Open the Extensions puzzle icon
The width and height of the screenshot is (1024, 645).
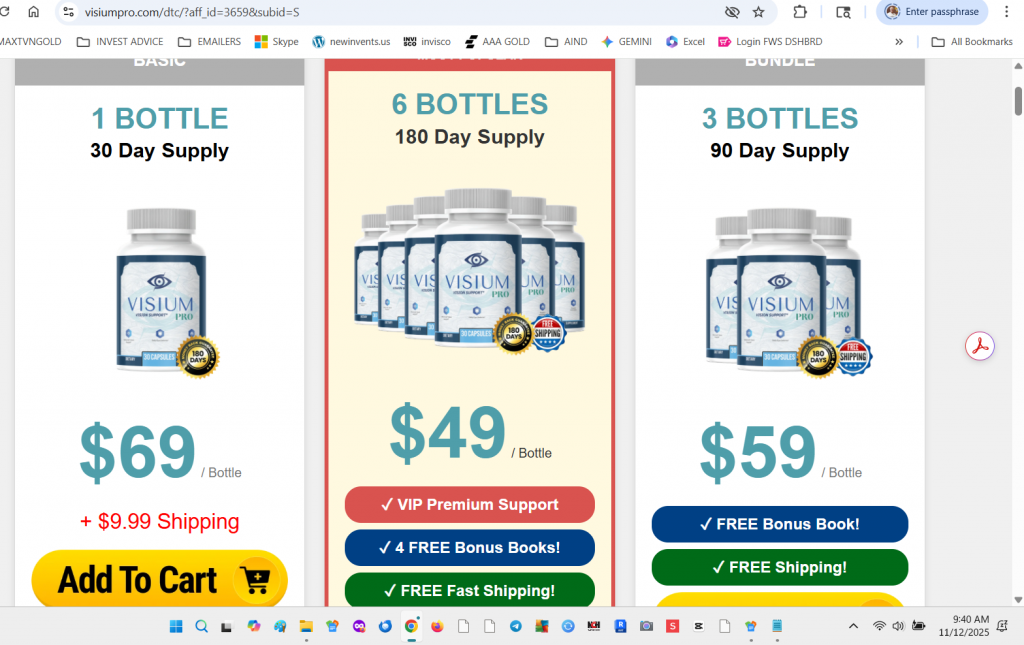[x=799, y=12]
